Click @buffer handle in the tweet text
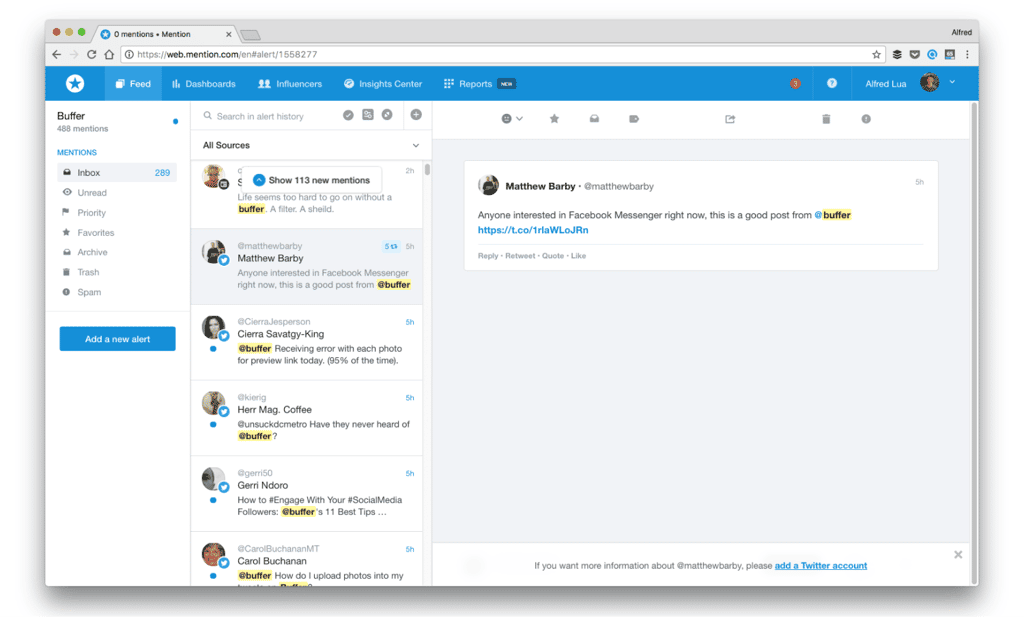This screenshot has width=1024, height=617. coord(833,215)
